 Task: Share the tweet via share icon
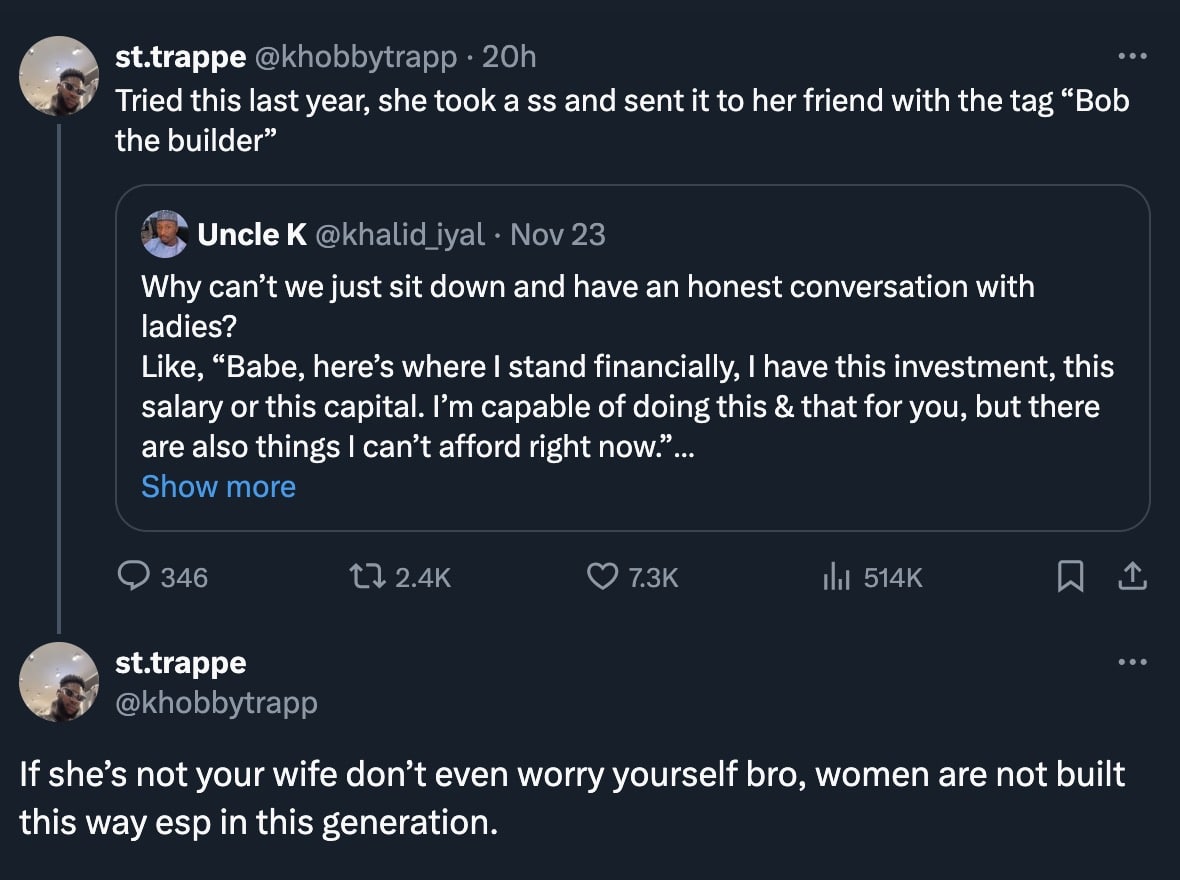point(1131,577)
